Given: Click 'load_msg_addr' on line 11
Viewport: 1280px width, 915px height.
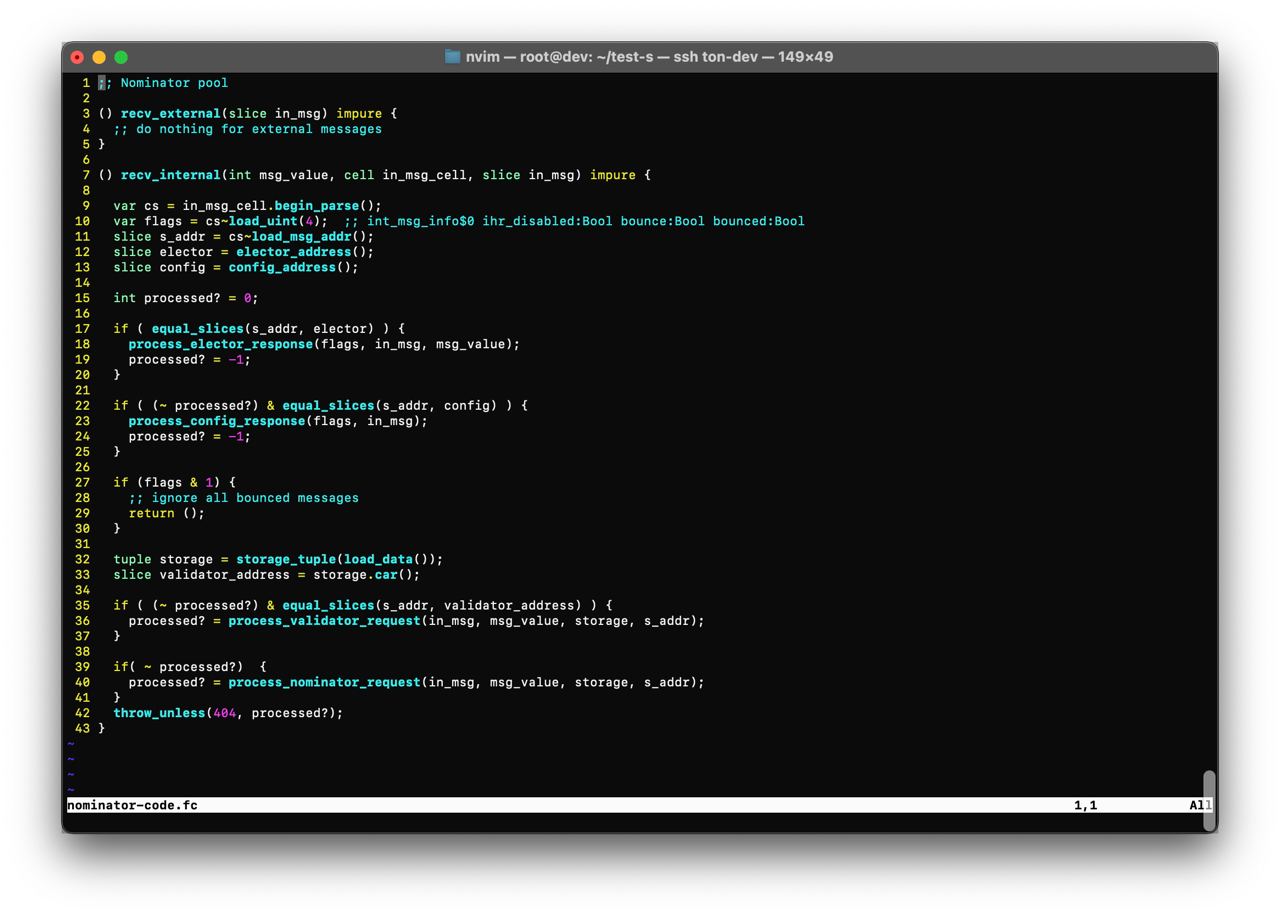Looking at the screenshot, I should point(301,237).
